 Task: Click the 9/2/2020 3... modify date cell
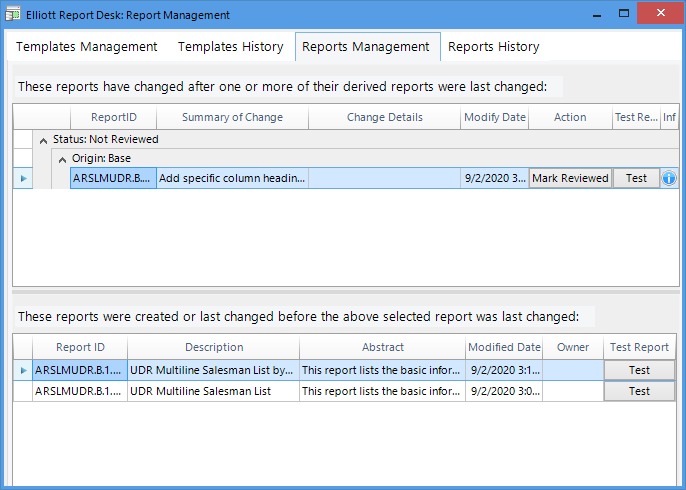[495, 178]
